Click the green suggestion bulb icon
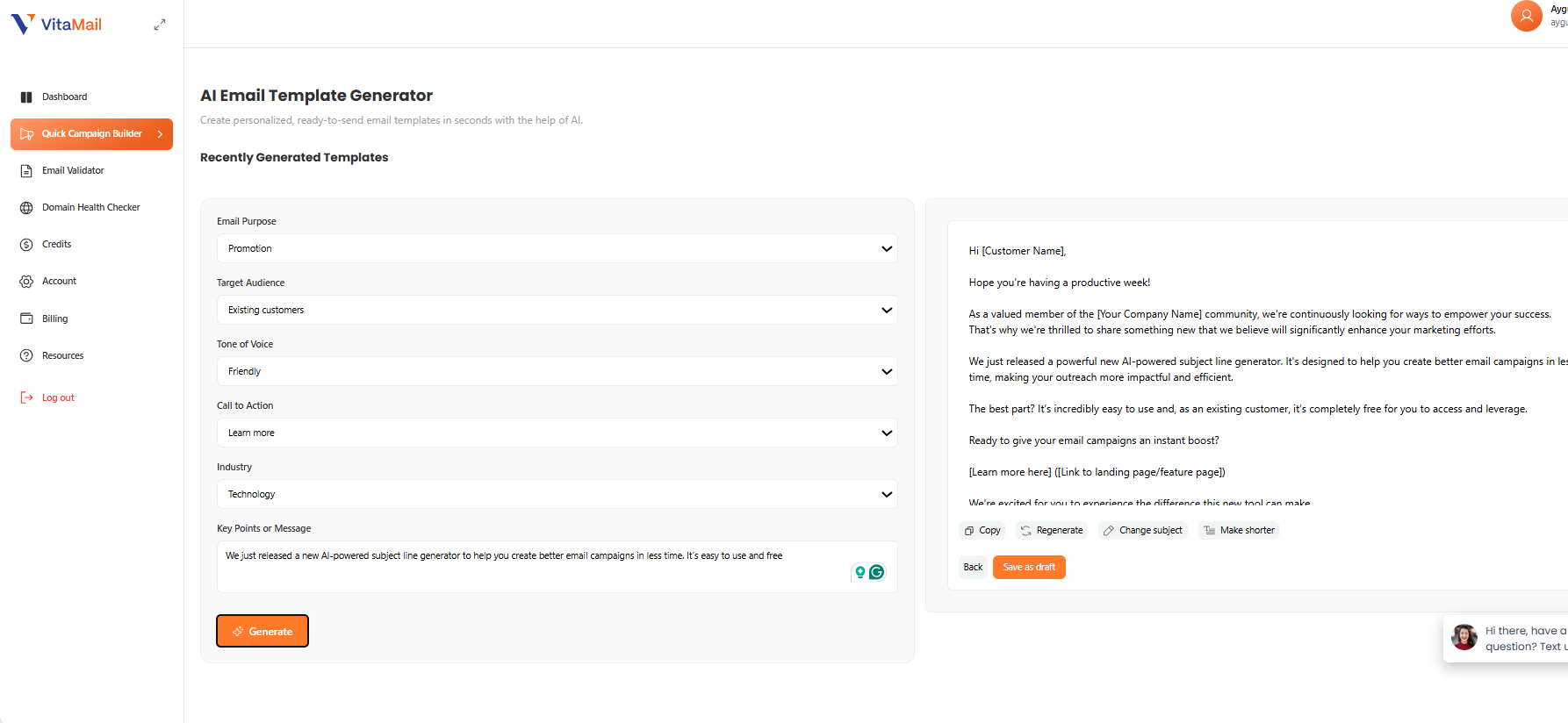The width and height of the screenshot is (1568, 723). pos(860,572)
